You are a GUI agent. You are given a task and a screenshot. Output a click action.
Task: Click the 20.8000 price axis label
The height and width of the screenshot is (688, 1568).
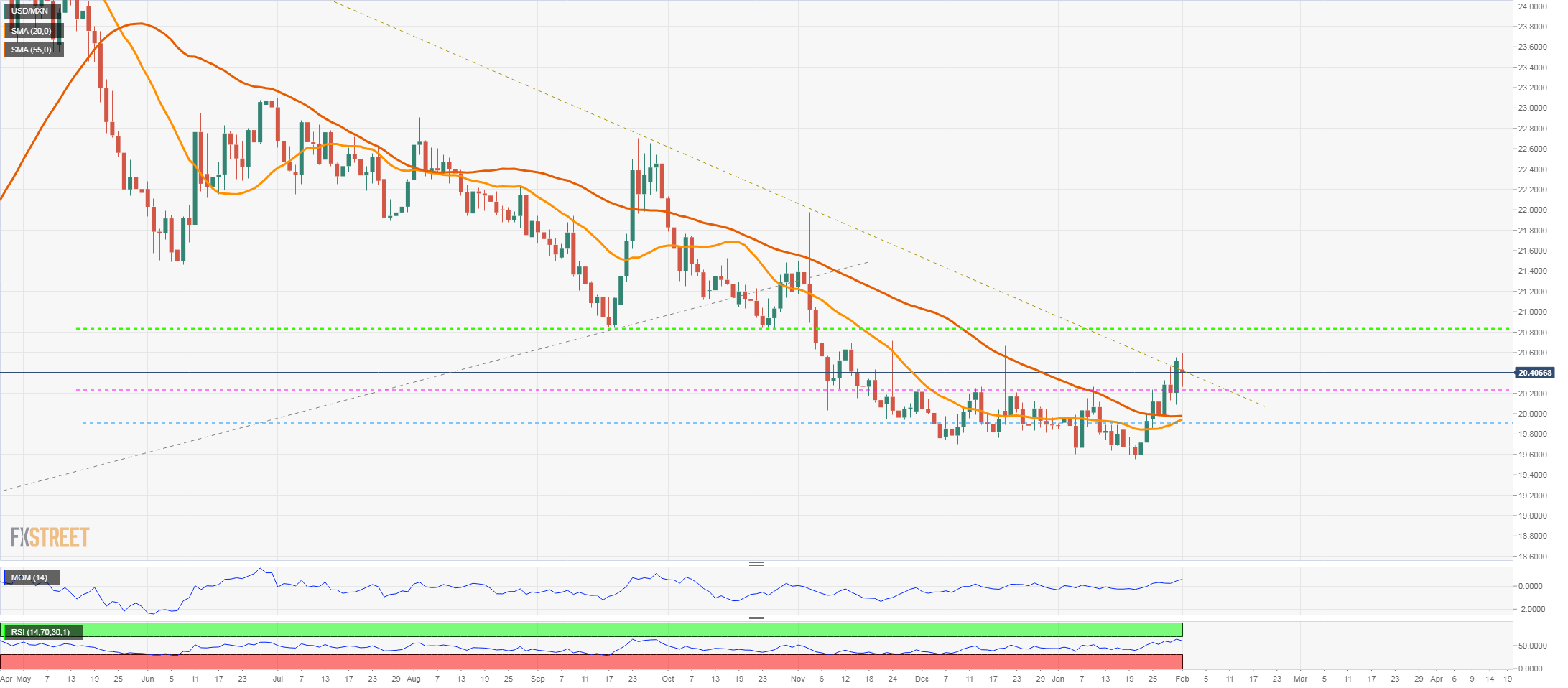(1532, 333)
